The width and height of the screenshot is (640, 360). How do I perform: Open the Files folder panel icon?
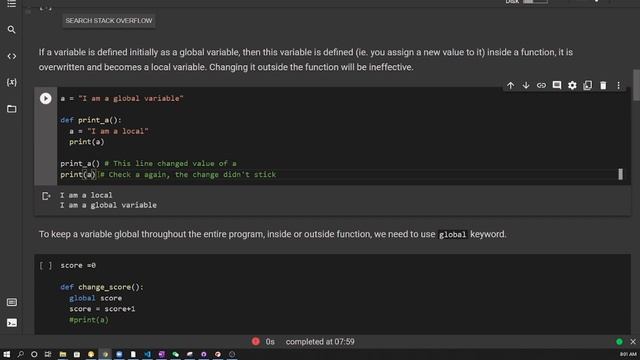[x=11, y=109]
